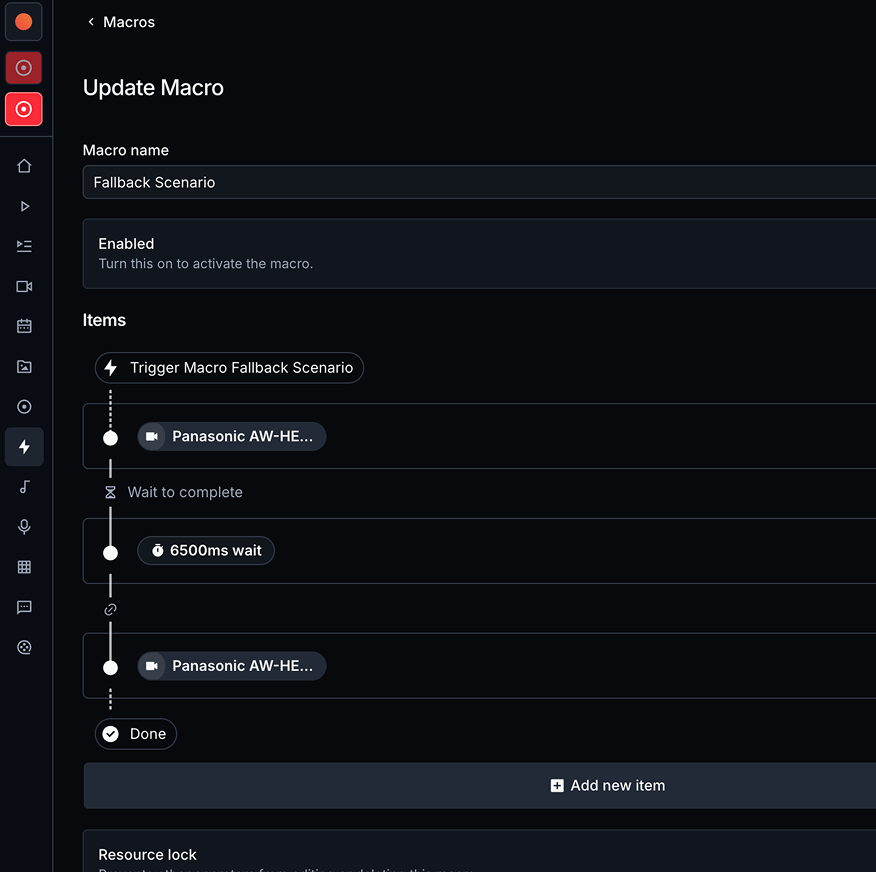This screenshot has height=872, width=876.
Task: Open the Home icon in sidebar
Action: [24, 166]
